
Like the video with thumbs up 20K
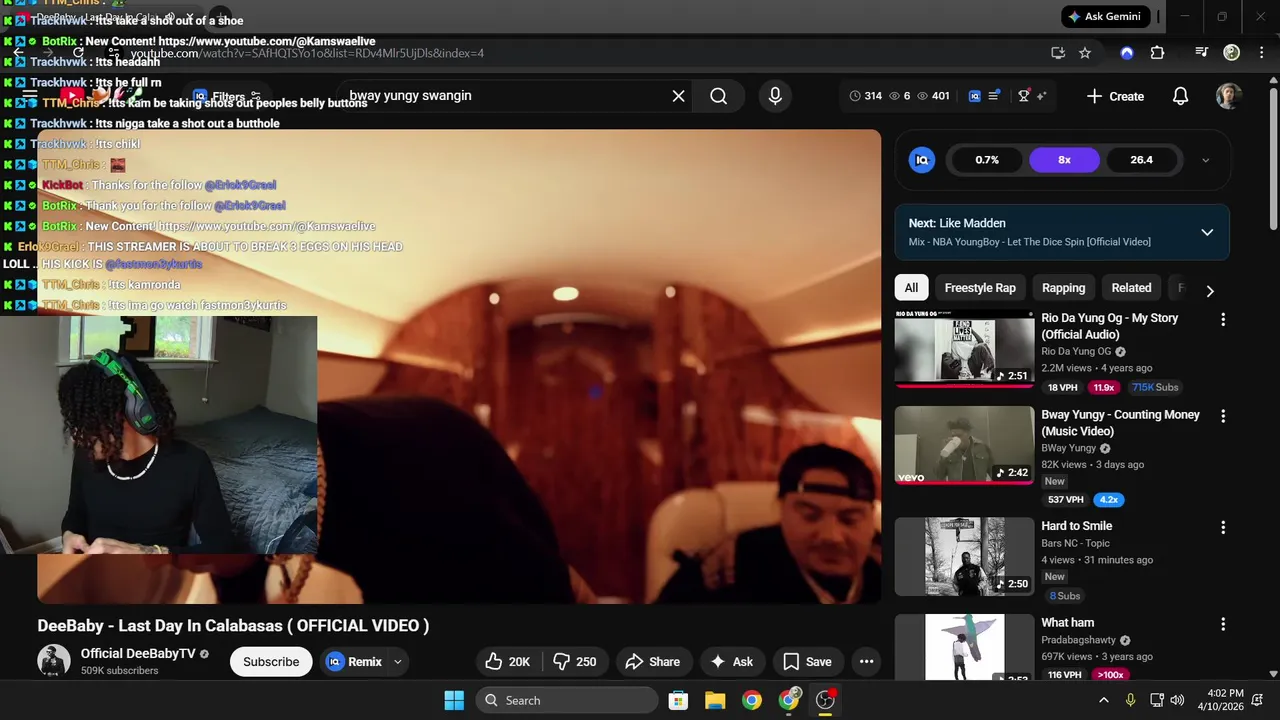[508, 661]
